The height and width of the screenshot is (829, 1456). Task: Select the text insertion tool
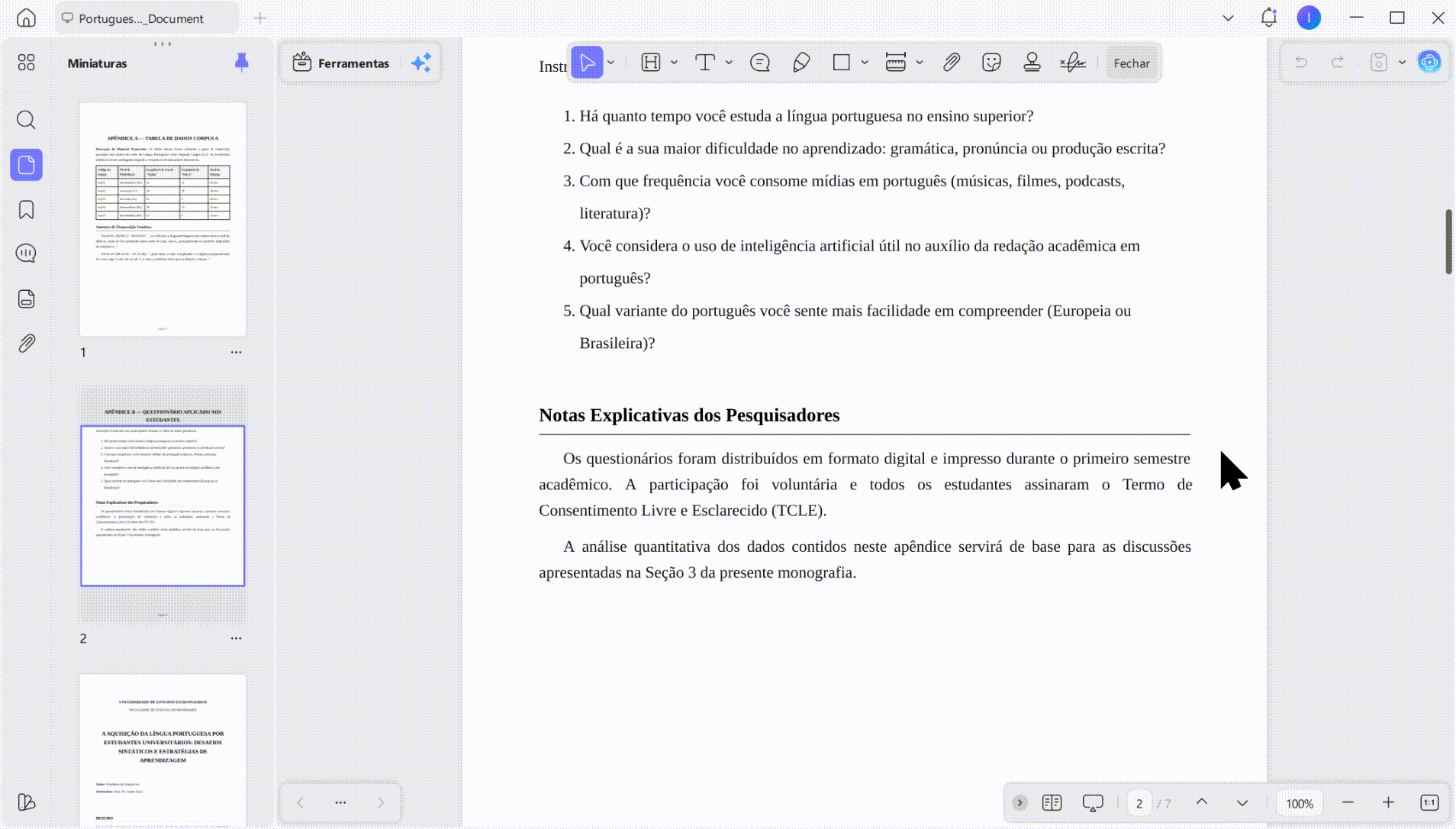pyautogui.click(x=705, y=63)
